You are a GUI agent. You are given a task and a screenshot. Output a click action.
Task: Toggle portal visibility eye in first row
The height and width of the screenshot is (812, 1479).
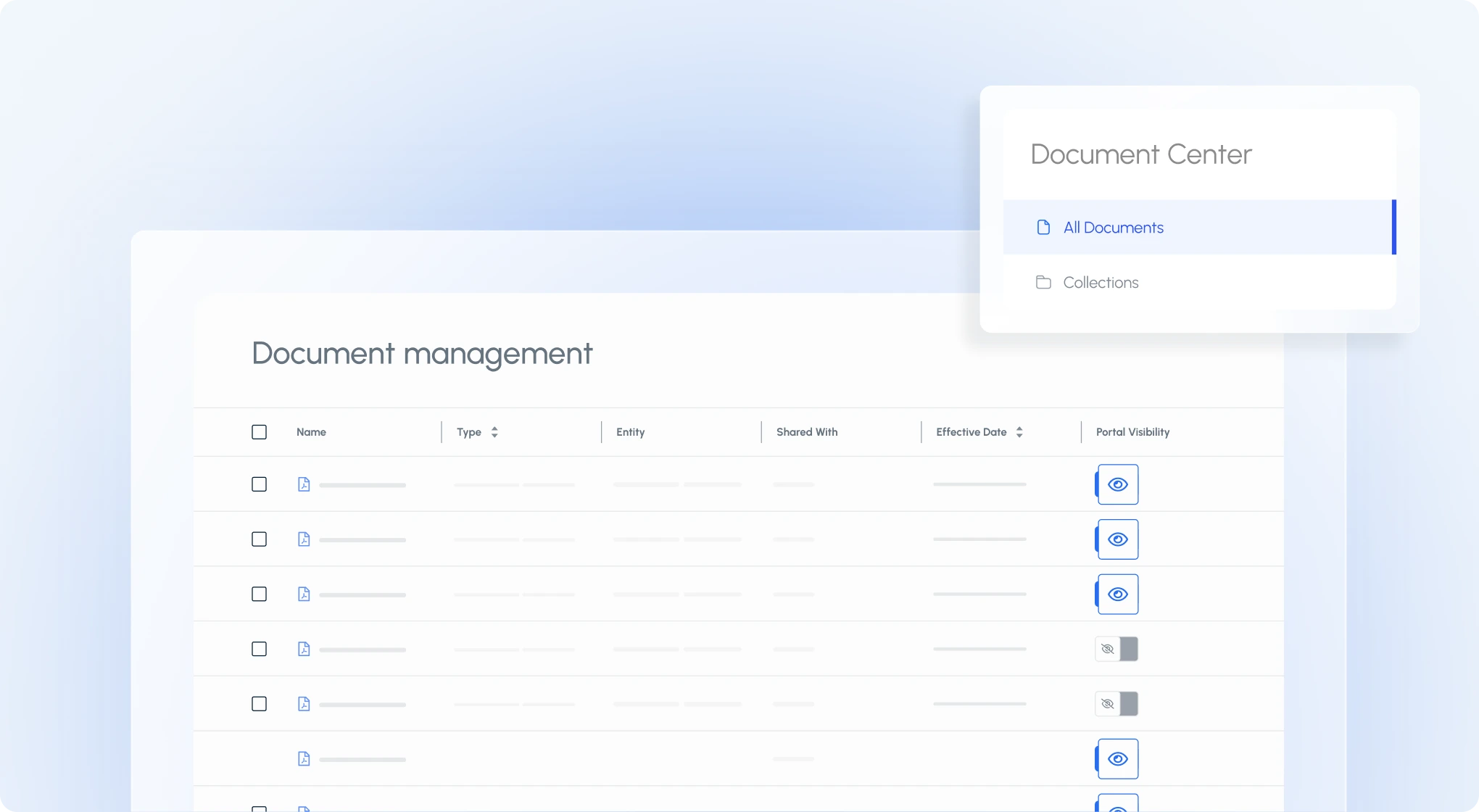[x=1117, y=484]
